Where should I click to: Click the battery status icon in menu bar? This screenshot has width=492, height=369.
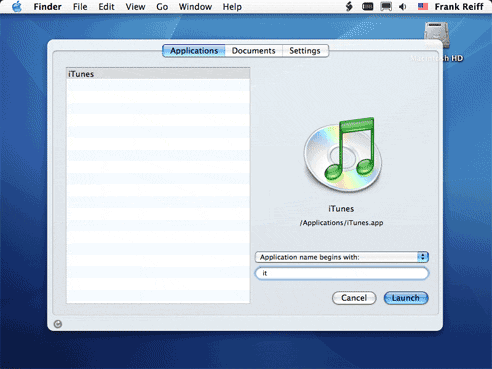click(367, 7)
